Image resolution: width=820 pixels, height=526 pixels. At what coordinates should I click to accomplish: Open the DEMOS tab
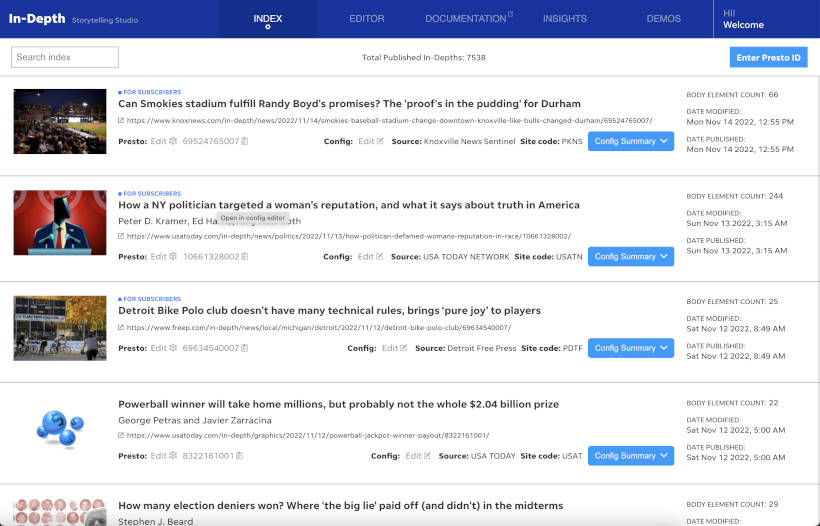click(x=664, y=19)
